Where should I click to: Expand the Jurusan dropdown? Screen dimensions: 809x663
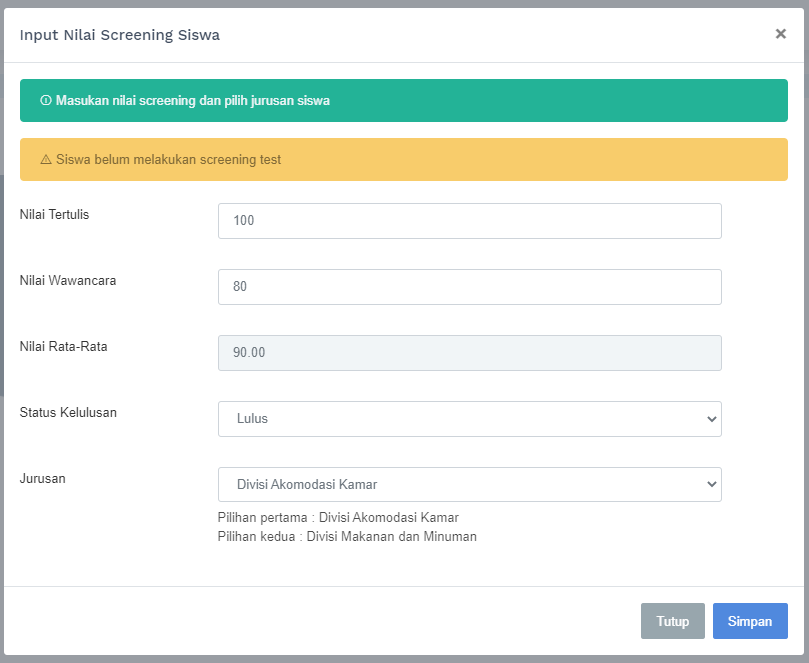point(469,485)
